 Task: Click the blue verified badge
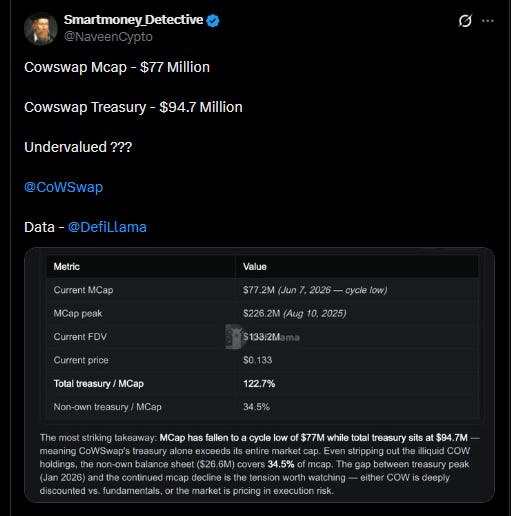coord(213,20)
